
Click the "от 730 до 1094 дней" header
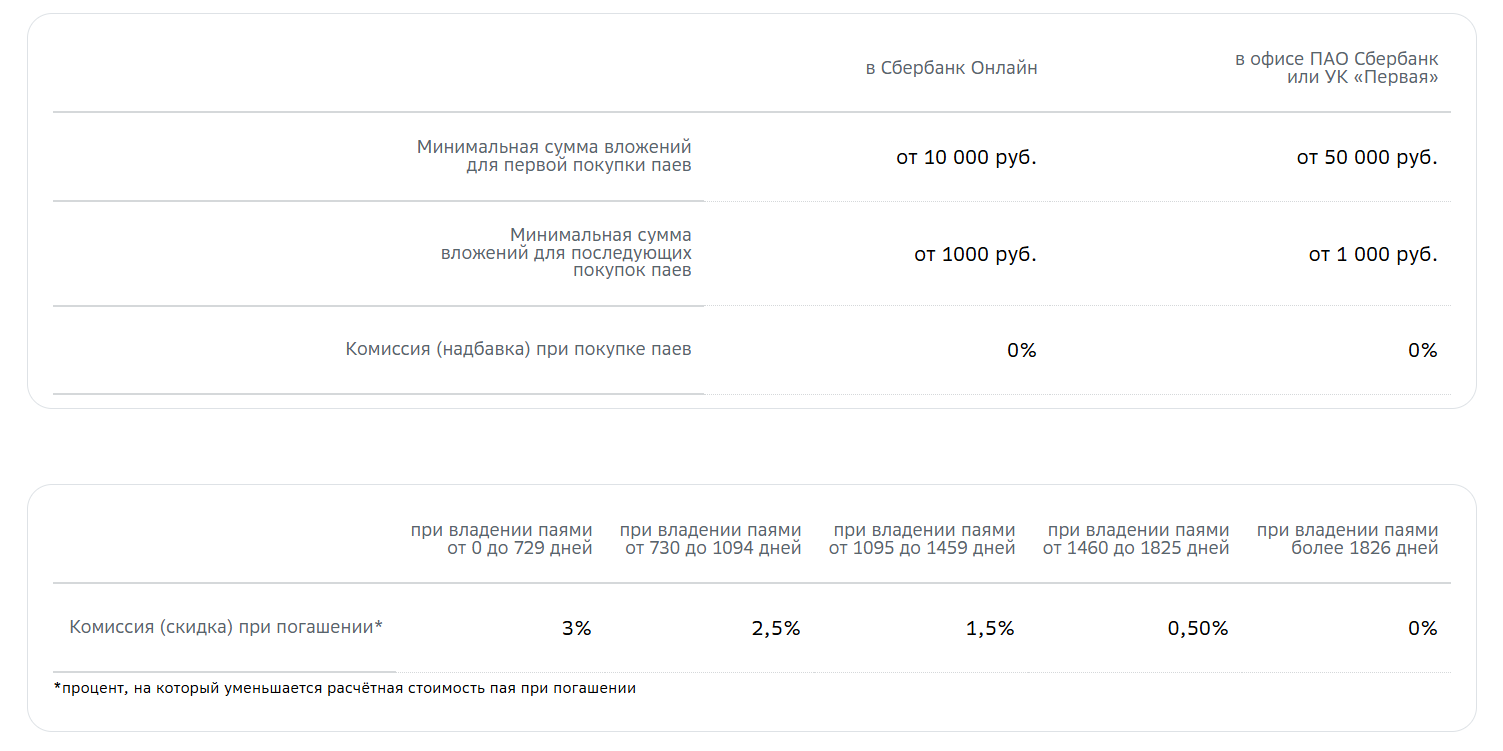(x=710, y=539)
